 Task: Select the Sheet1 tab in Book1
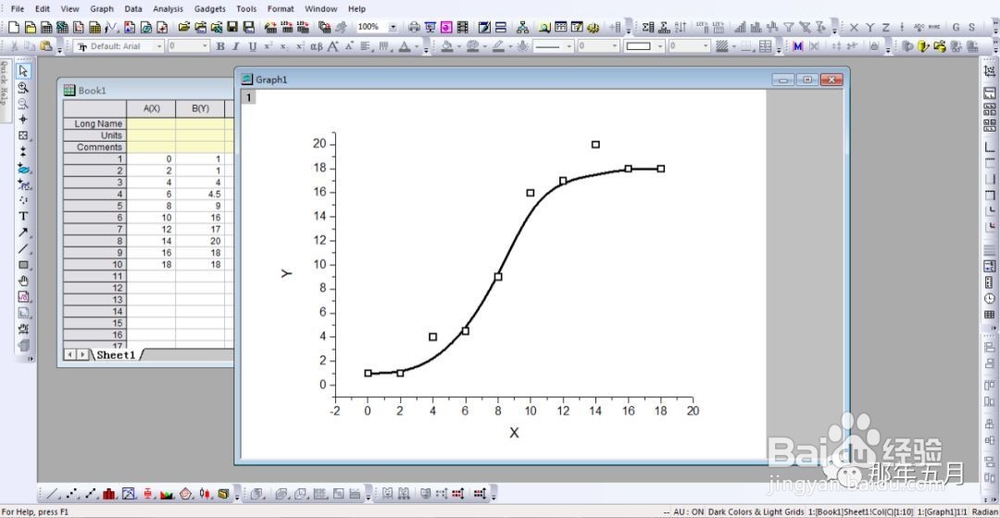coord(116,355)
